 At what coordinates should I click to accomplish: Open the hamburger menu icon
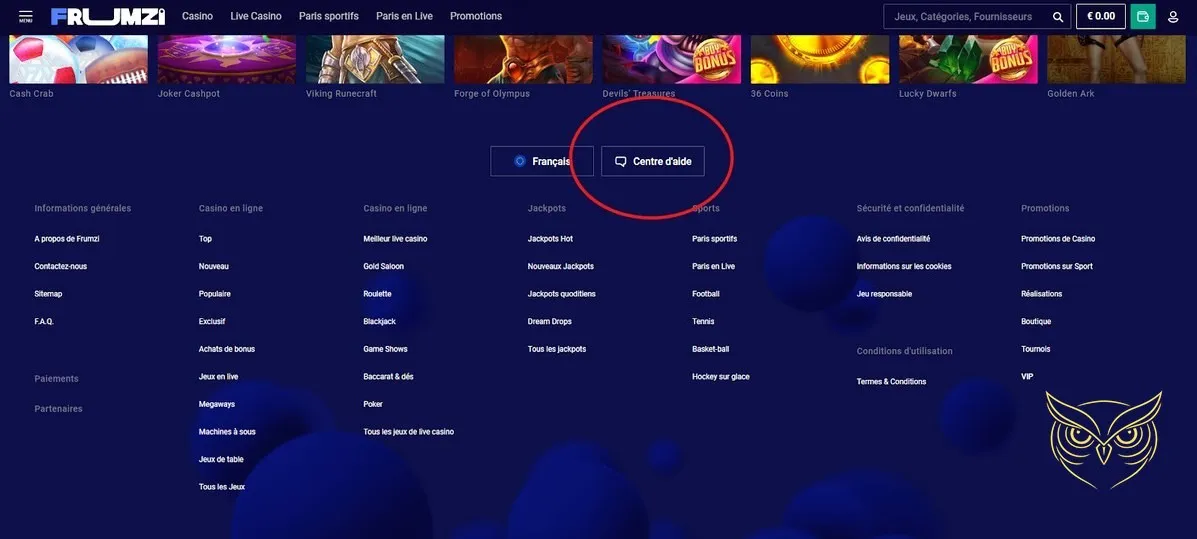point(25,16)
